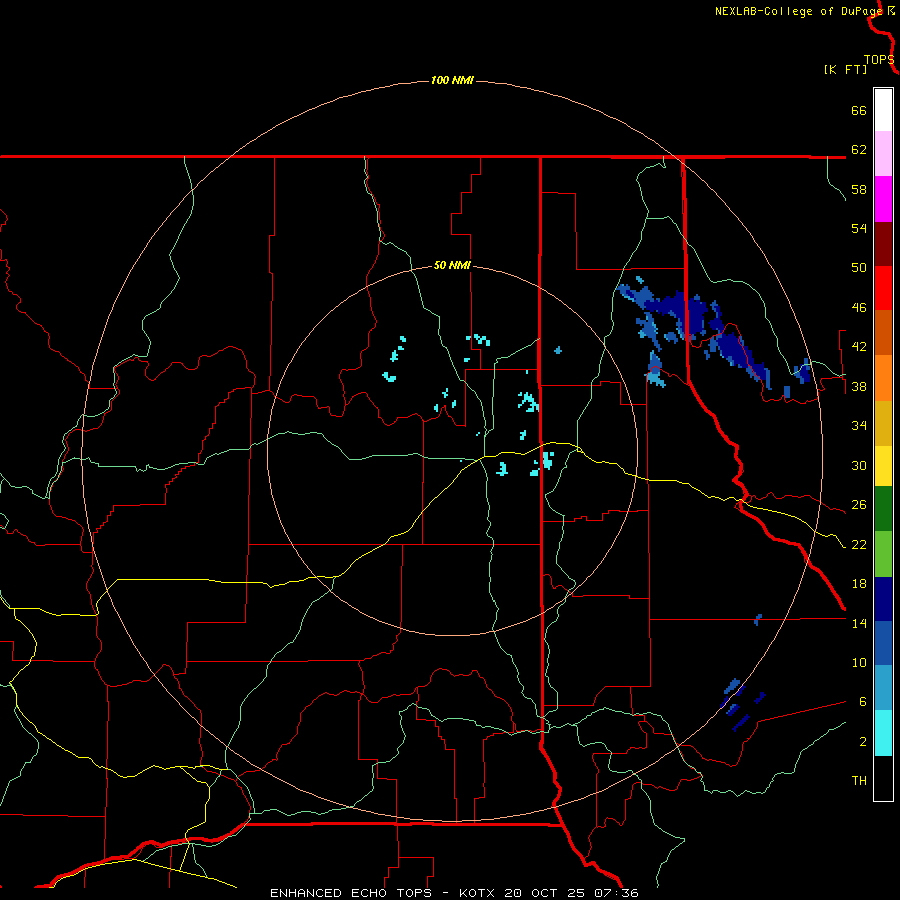Click the legend value 66
The image size is (900, 900).
pyautogui.click(x=859, y=110)
